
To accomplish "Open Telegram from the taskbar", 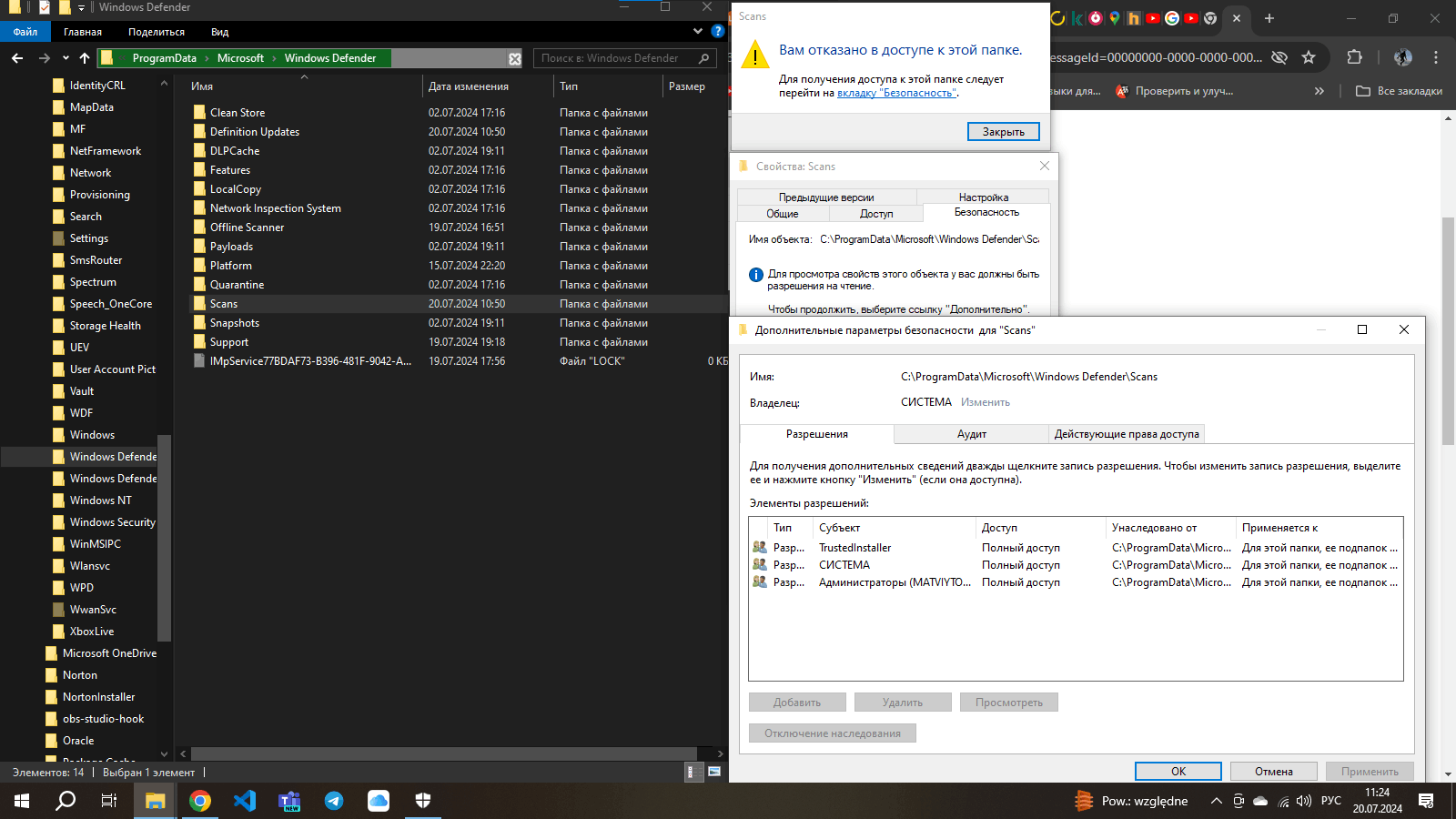I will pyautogui.click(x=334, y=801).
